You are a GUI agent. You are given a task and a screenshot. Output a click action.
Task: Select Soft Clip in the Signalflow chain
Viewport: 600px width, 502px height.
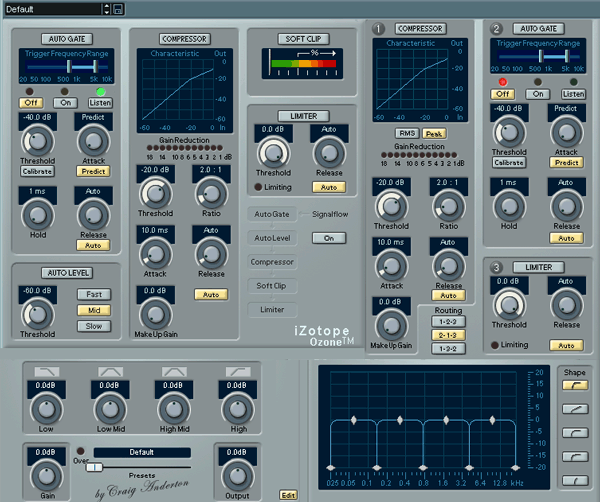click(272, 286)
